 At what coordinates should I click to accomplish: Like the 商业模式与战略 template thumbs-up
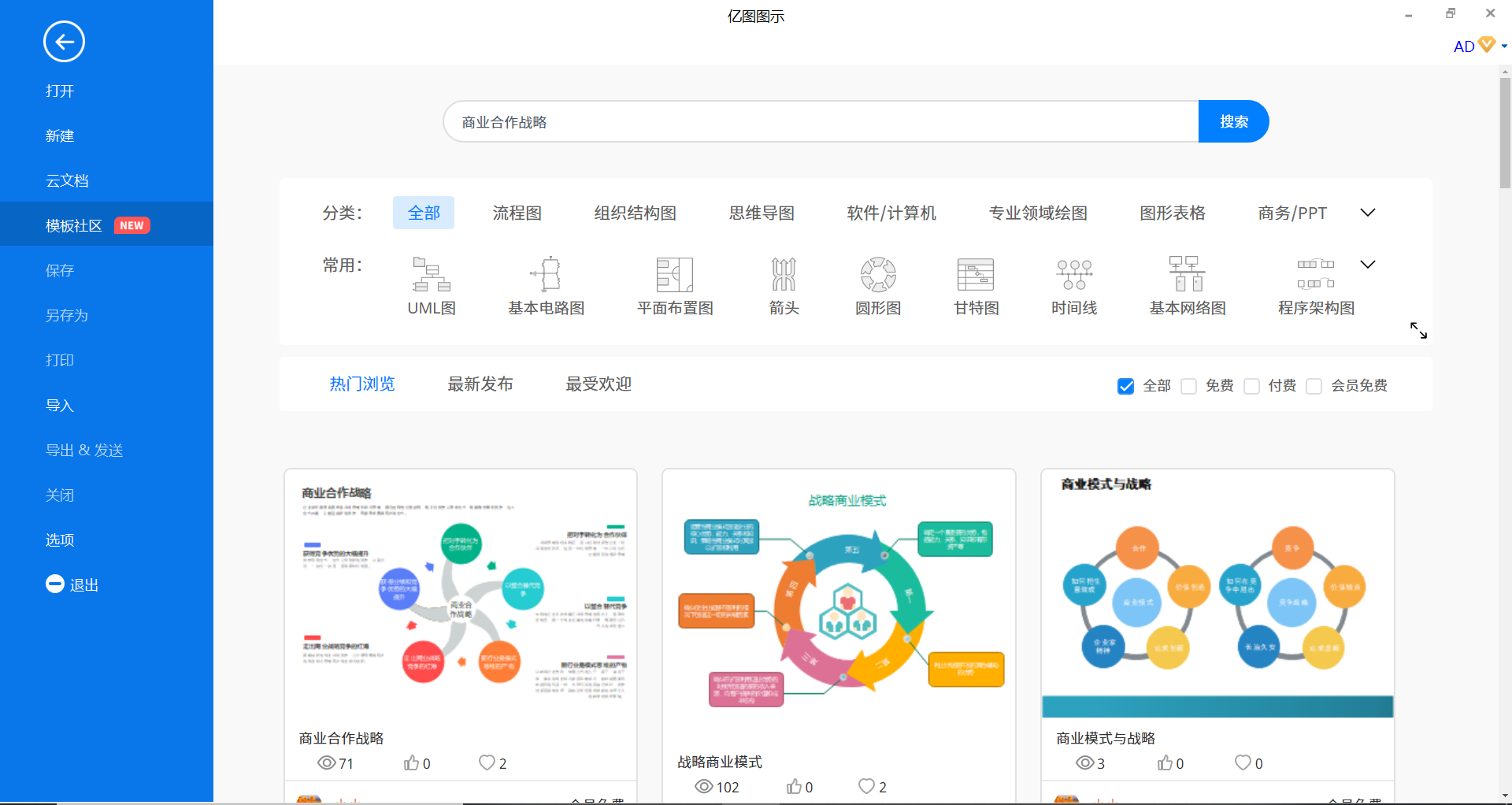point(1165,762)
